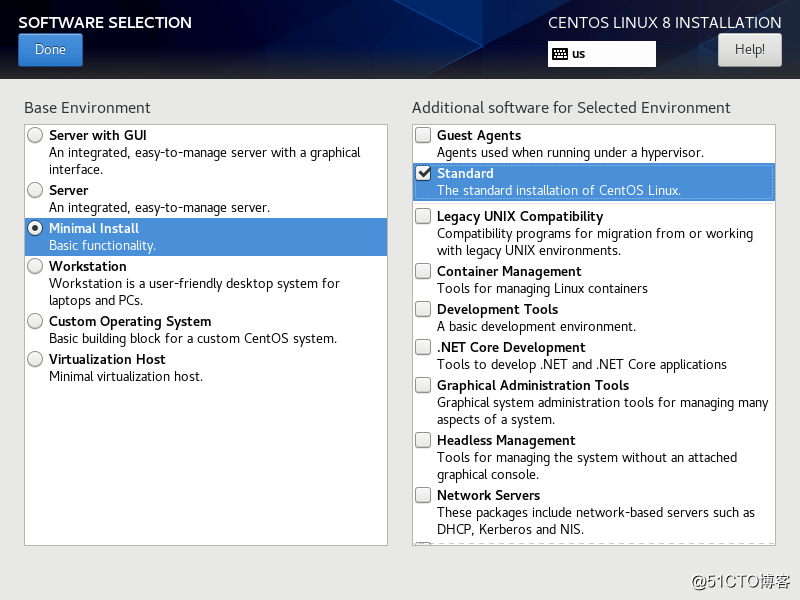Check Graphical Administration Tools checkbox
Viewport: 800px width, 600px height.
coord(423,385)
